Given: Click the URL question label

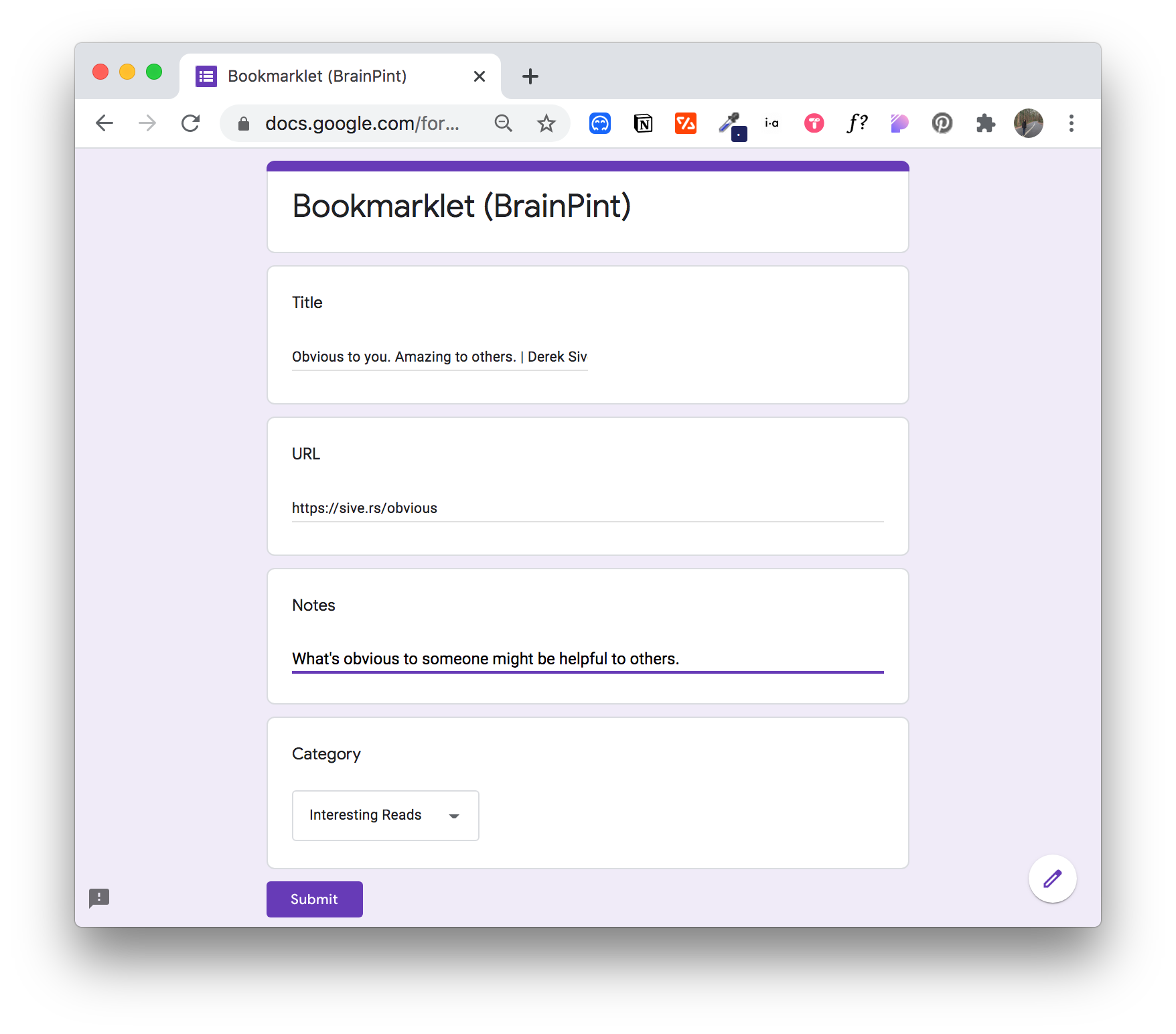Looking at the screenshot, I should tap(306, 454).
